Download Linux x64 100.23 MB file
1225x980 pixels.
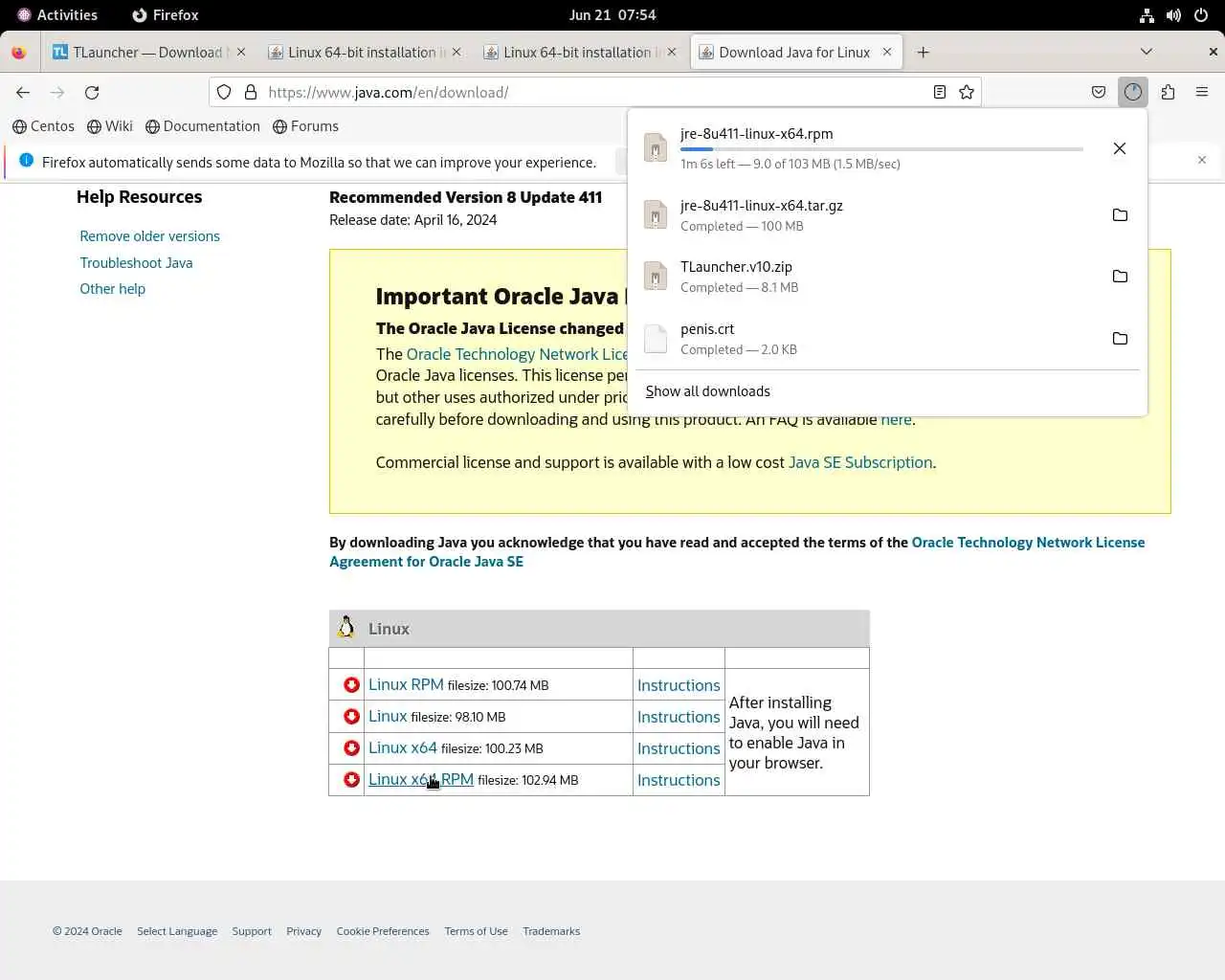click(x=403, y=748)
